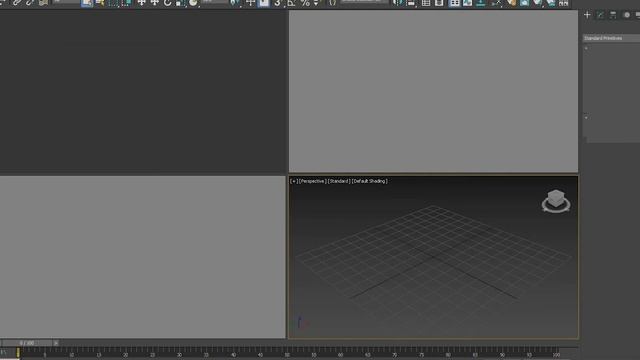Open the [Perspective] viewport label menu
Image resolution: width=640 pixels, height=360 pixels.
[313, 181]
